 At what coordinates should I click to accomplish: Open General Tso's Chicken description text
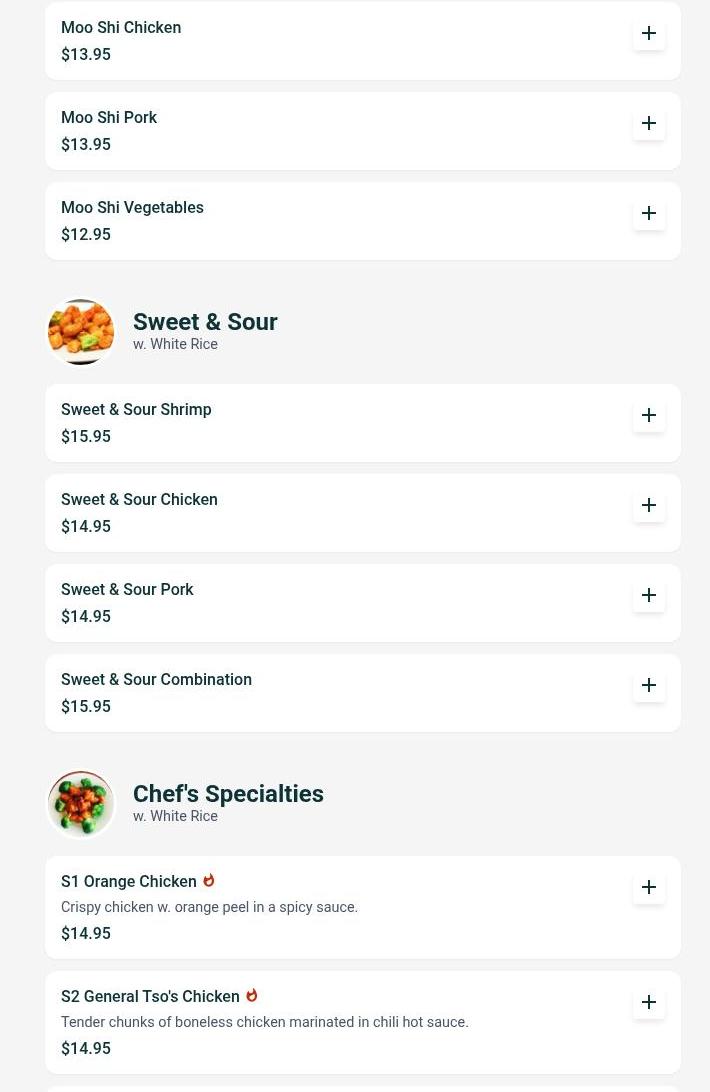265,1022
